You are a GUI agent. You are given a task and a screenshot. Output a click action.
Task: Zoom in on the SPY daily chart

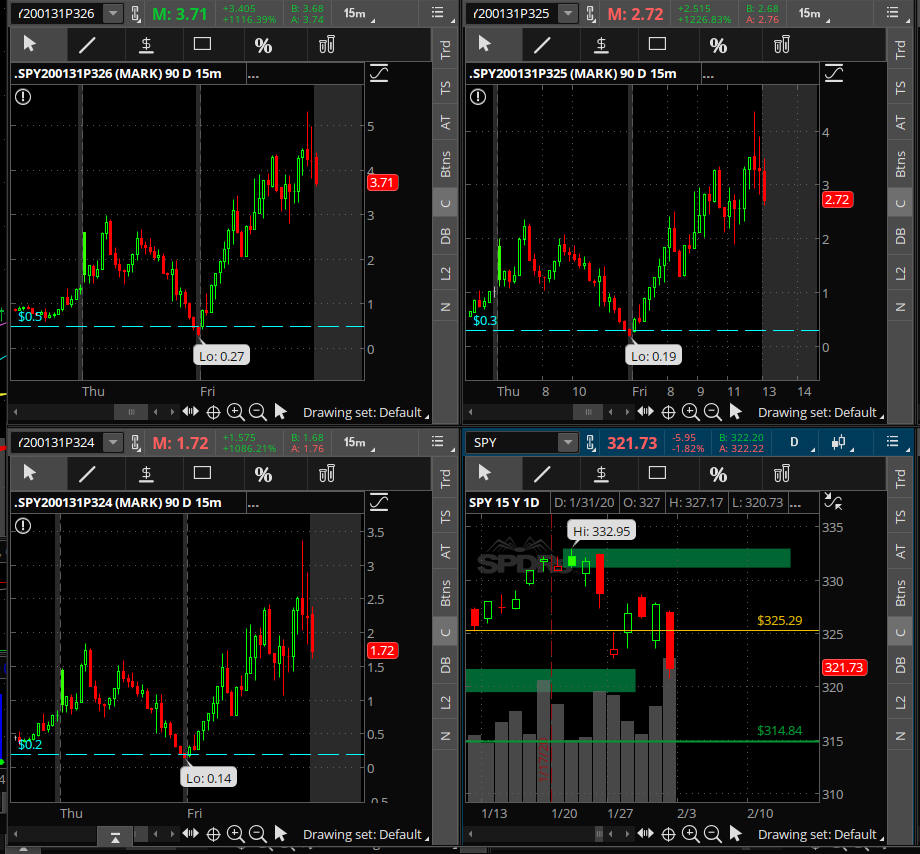690,833
